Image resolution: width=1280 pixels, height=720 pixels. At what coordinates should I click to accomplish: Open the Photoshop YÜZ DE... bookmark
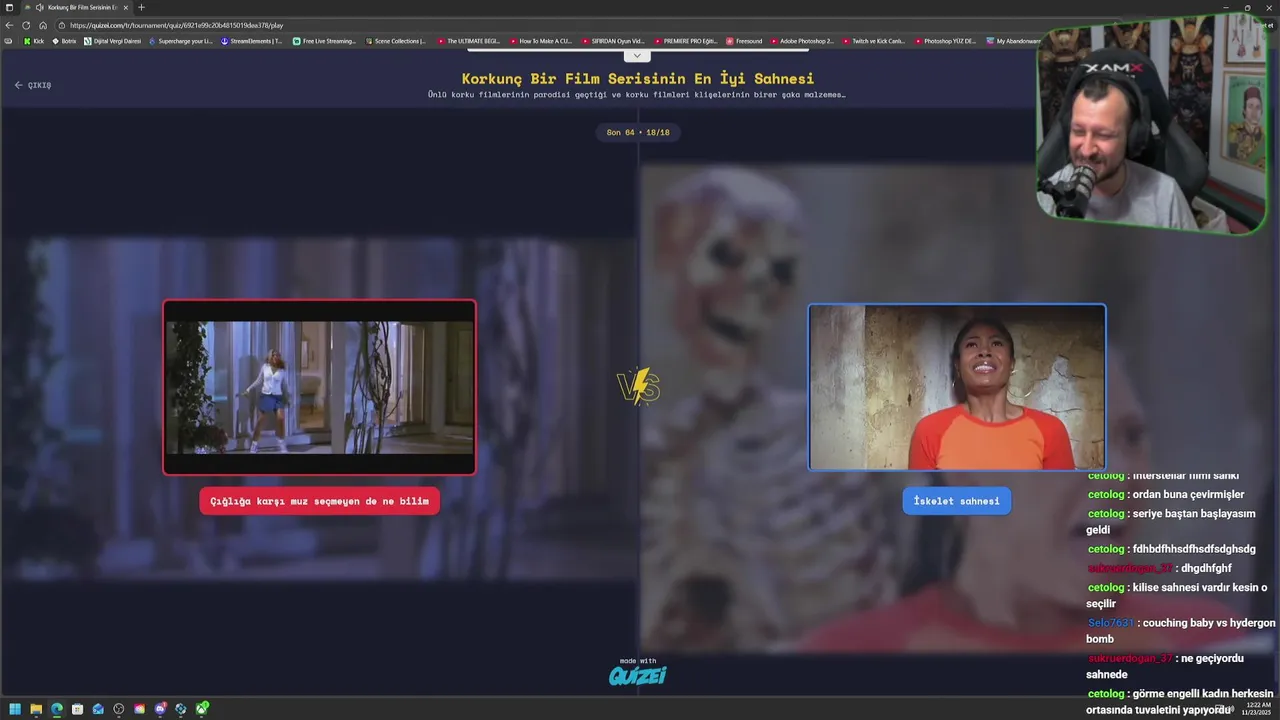(945, 41)
